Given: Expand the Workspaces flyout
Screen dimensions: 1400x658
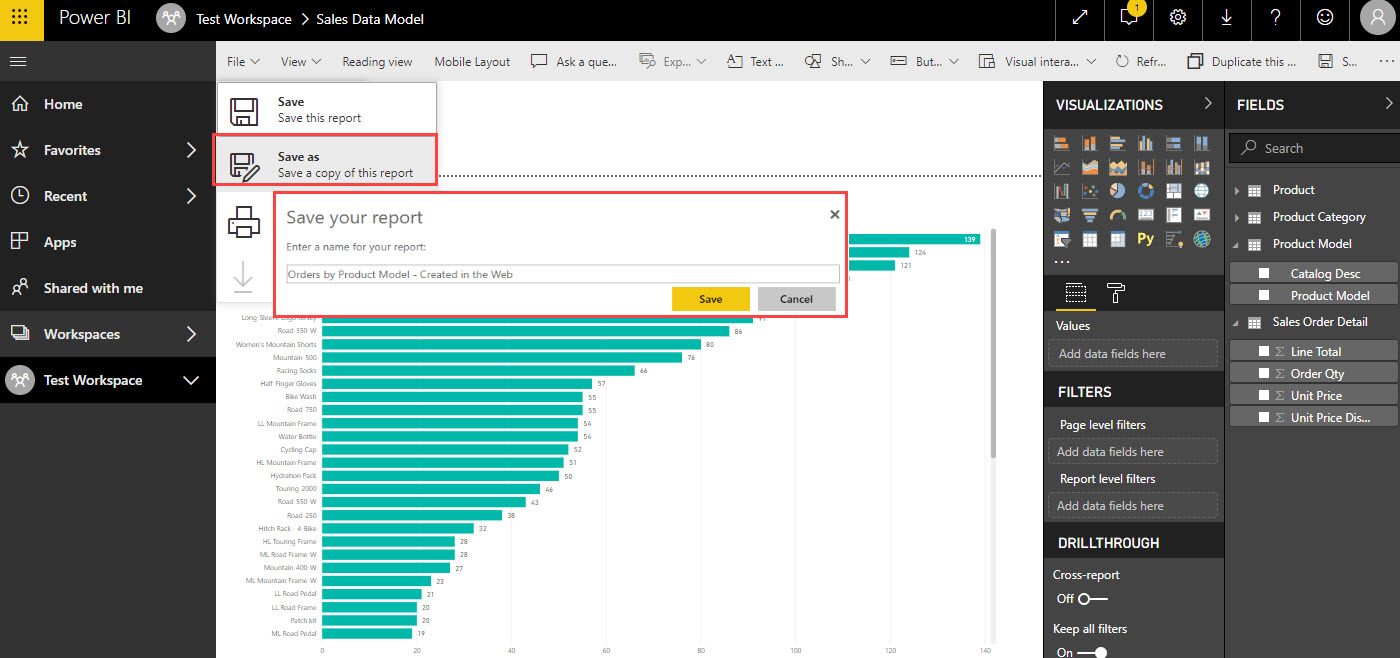Looking at the screenshot, I should [192, 334].
